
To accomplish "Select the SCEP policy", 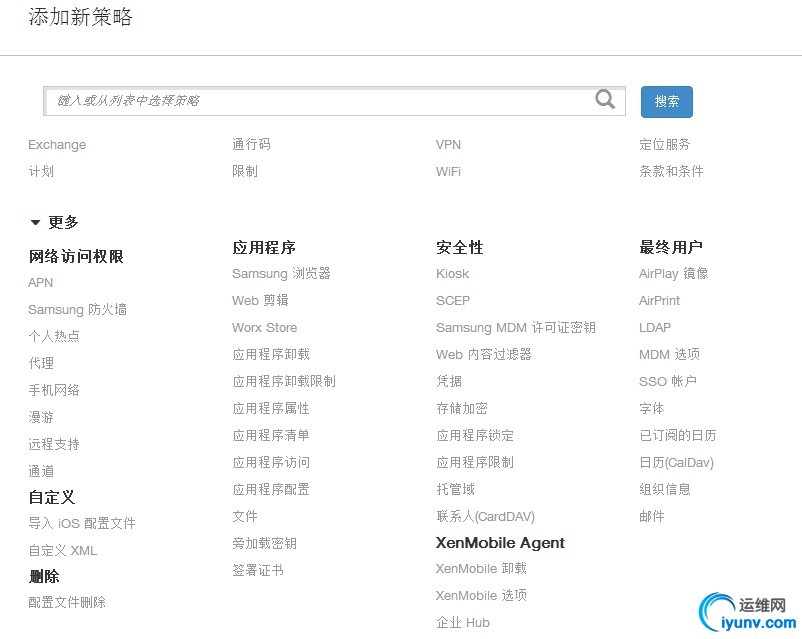I will point(453,301).
